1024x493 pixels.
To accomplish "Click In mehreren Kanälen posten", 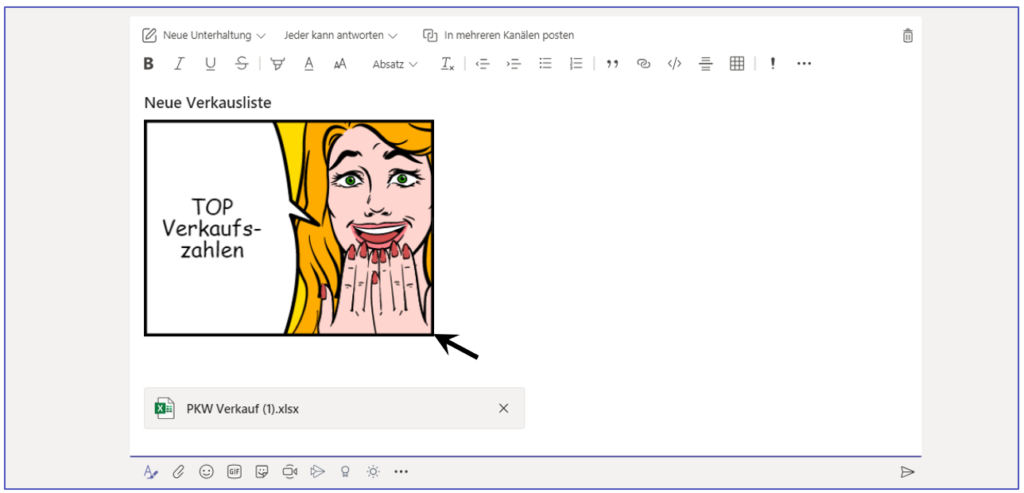I will pos(499,35).
